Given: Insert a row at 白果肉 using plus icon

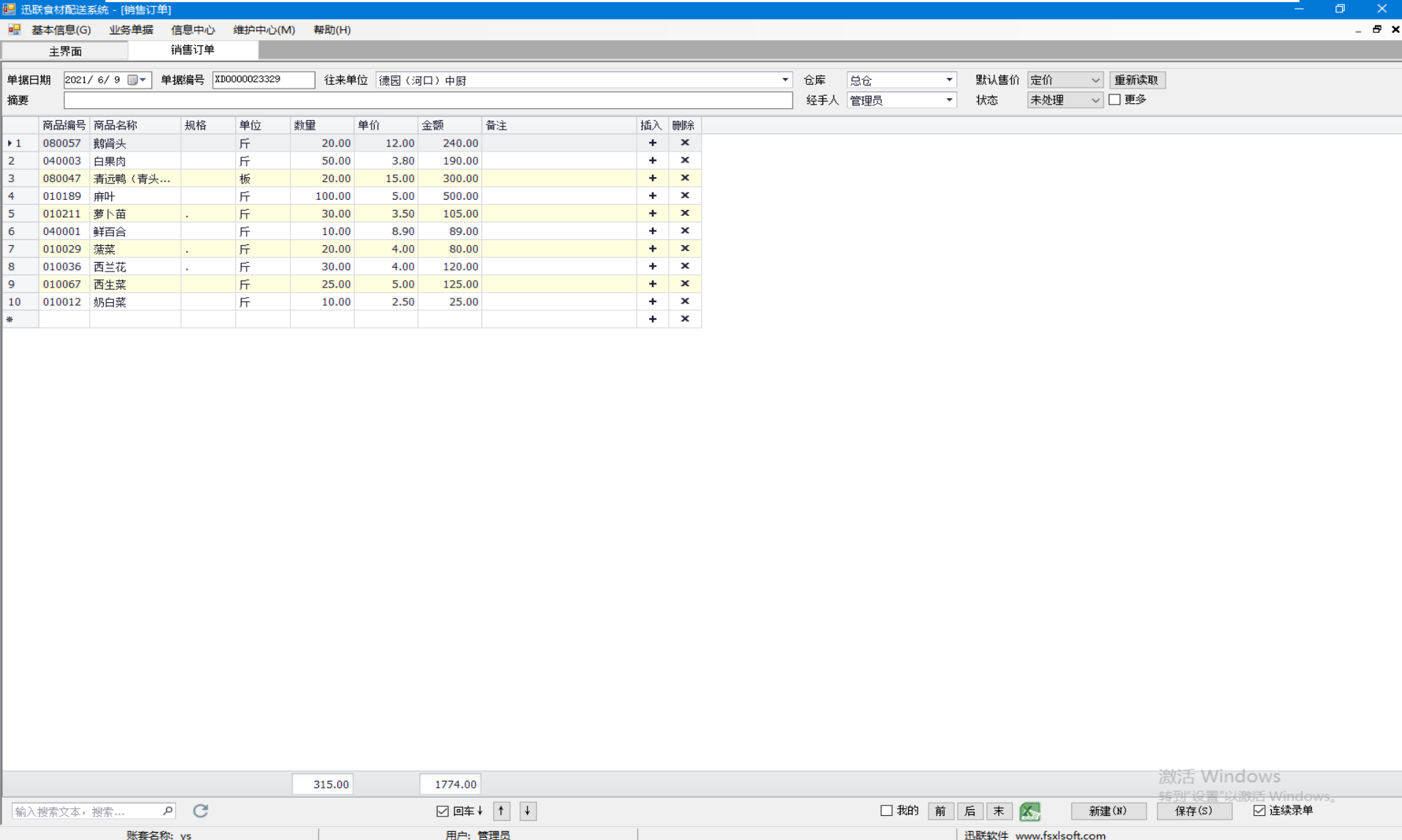Looking at the screenshot, I should point(652,160).
